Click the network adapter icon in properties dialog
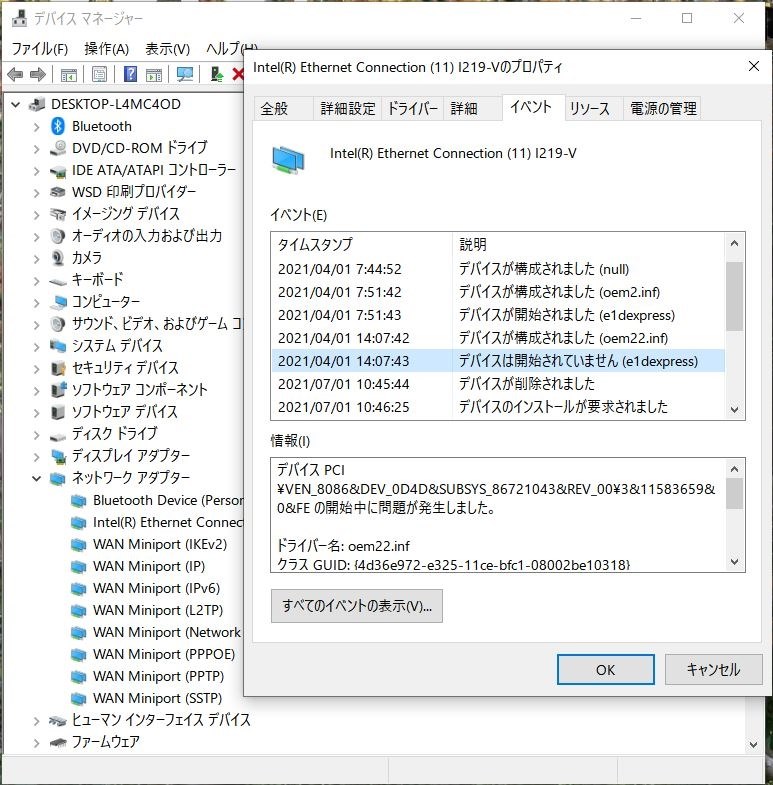Viewport: 773px width, 785px height. (288, 160)
